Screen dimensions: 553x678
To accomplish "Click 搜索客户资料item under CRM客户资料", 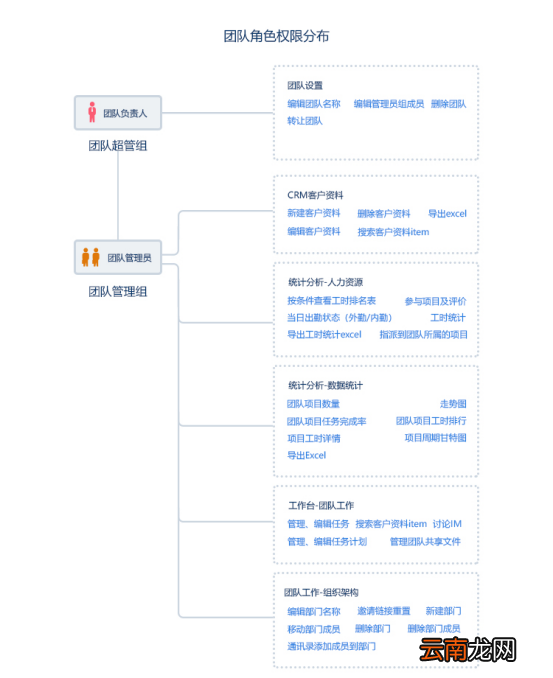I will [x=393, y=232].
